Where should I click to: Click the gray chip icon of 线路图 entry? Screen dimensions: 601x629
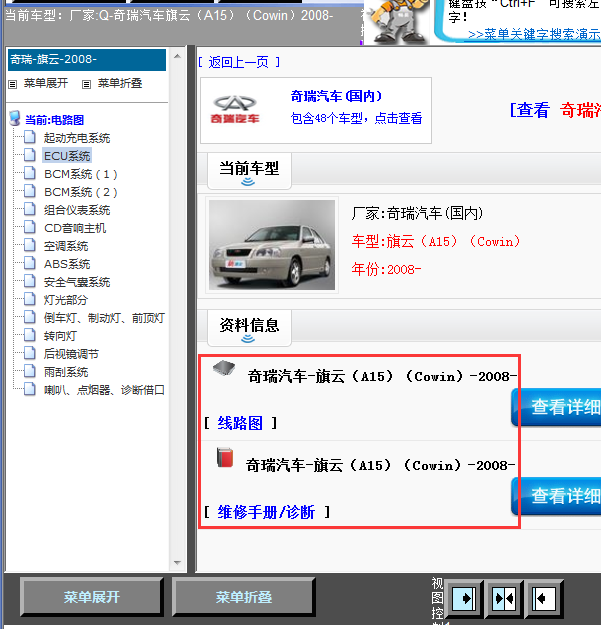(x=224, y=367)
